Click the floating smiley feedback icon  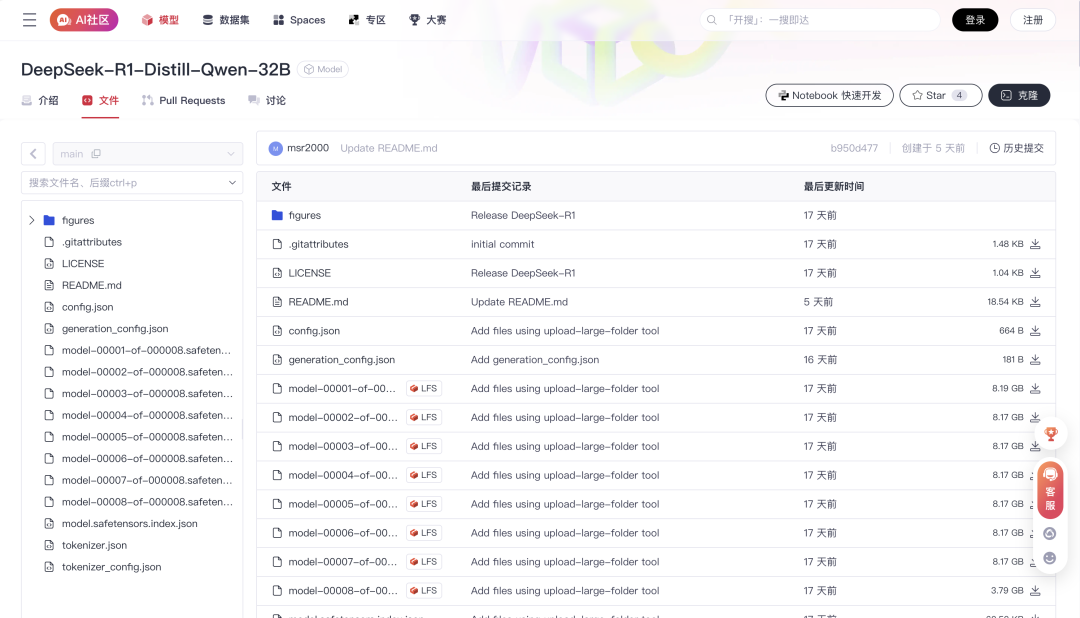tap(1050, 558)
